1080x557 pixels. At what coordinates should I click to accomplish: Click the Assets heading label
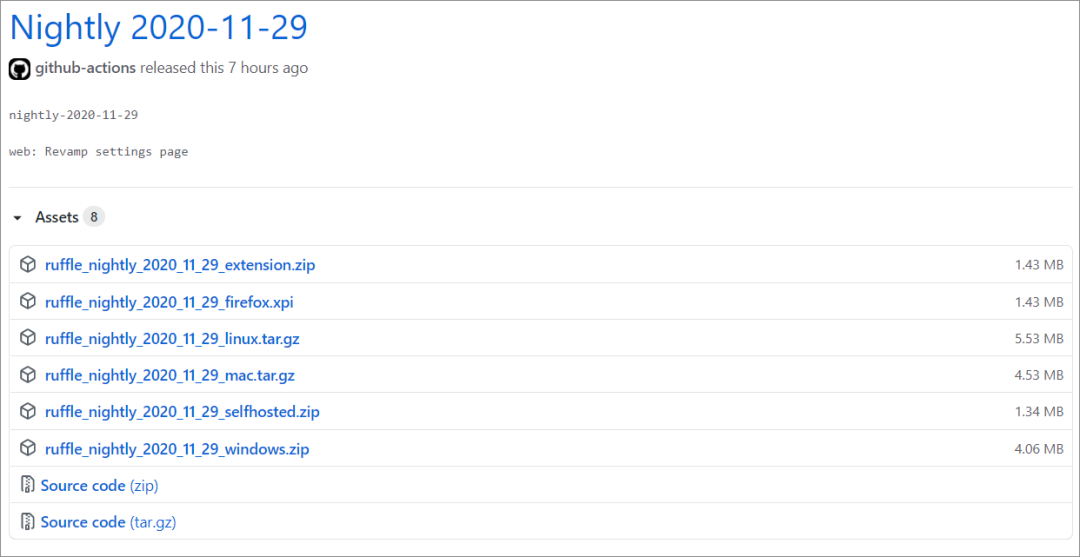tap(56, 218)
